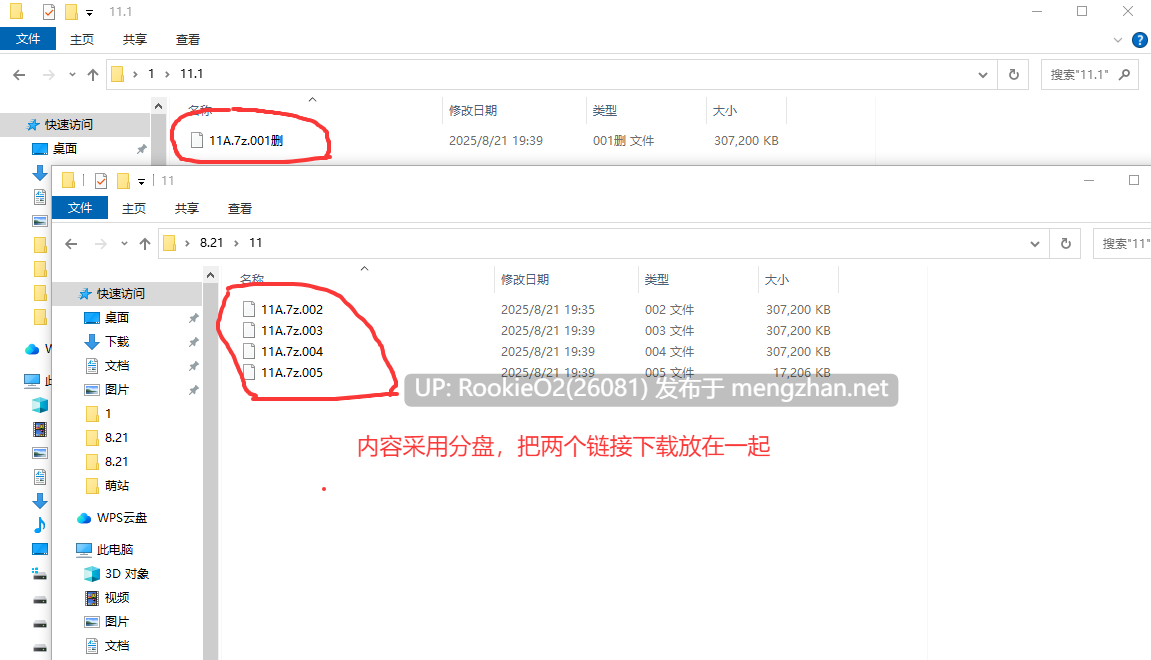The image size is (1151, 660).
Task: Go up one level in 11 window
Action: 145,244
